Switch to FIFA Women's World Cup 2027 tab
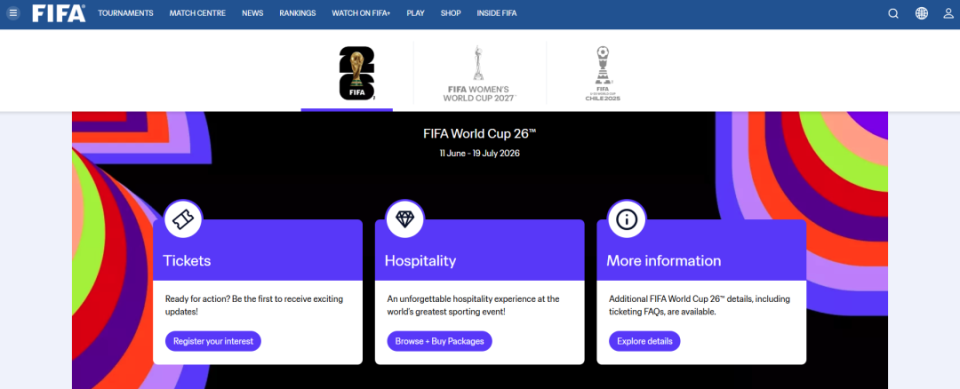The image size is (960, 389). tap(479, 74)
